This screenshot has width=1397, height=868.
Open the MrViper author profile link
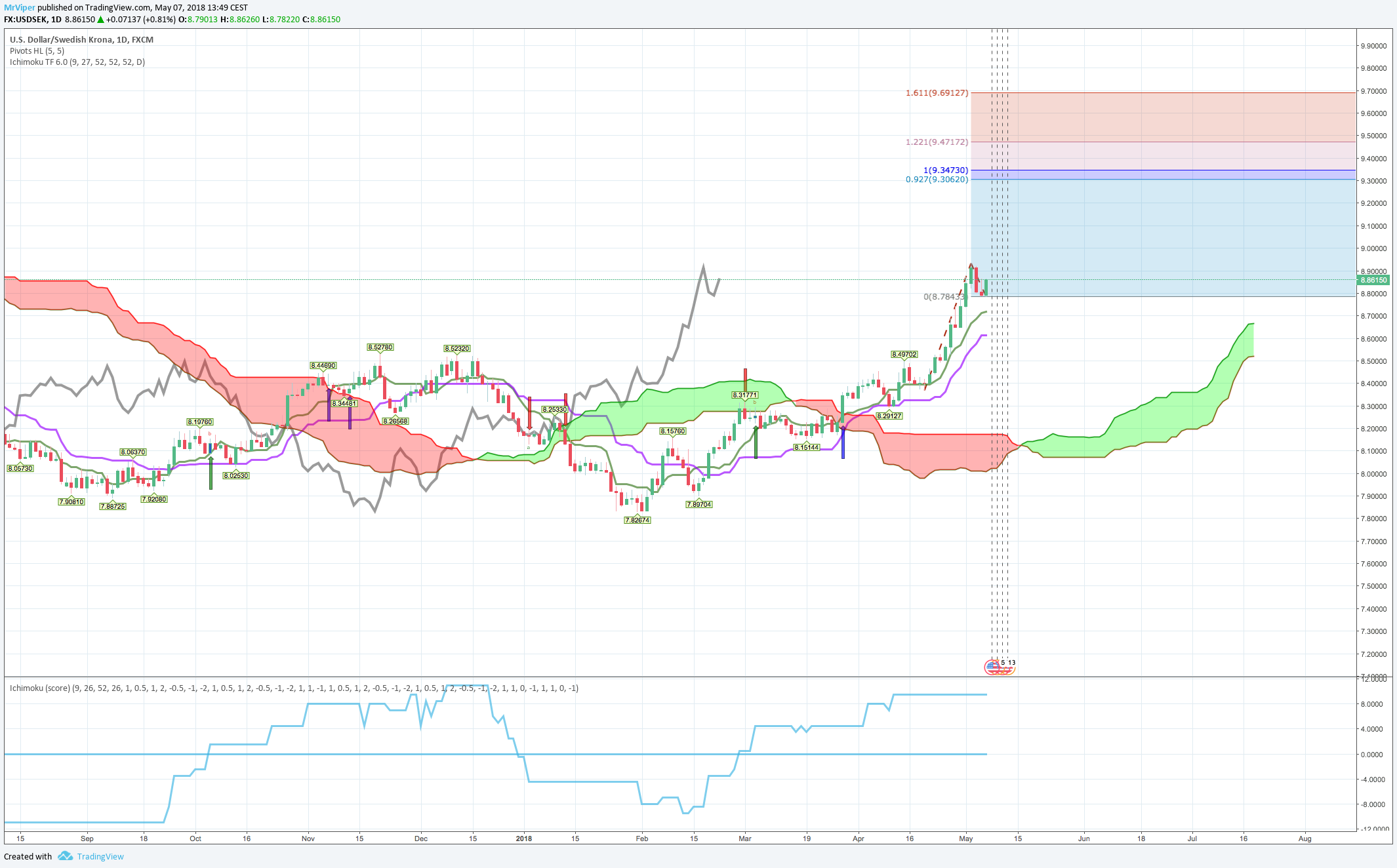(19, 8)
